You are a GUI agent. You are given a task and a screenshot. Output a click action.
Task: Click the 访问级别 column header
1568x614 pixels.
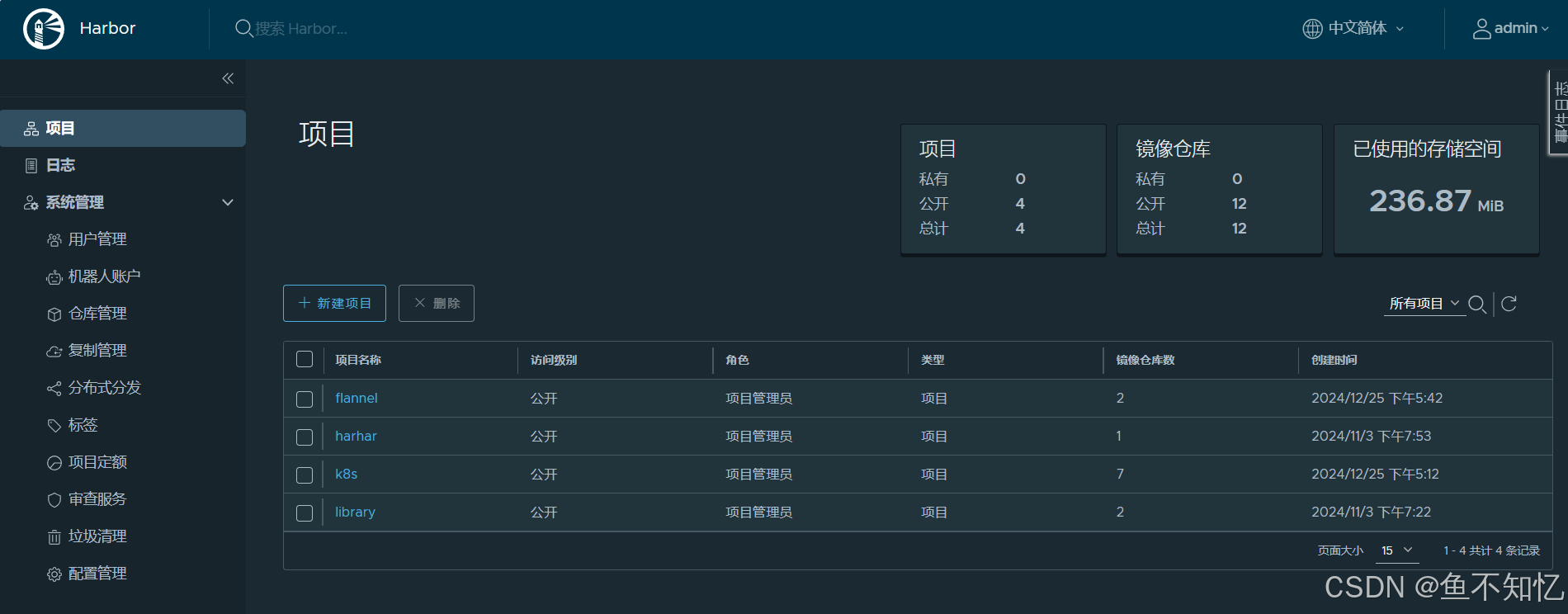click(x=554, y=360)
